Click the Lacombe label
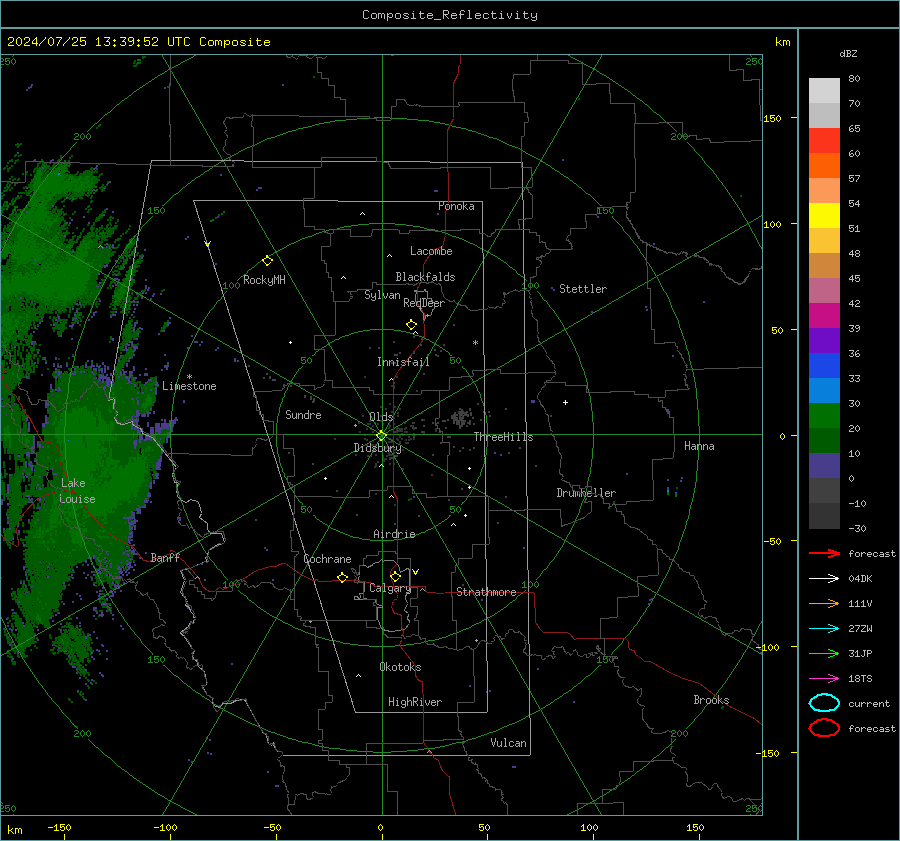Screen dimensions: 900x841 [431, 251]
